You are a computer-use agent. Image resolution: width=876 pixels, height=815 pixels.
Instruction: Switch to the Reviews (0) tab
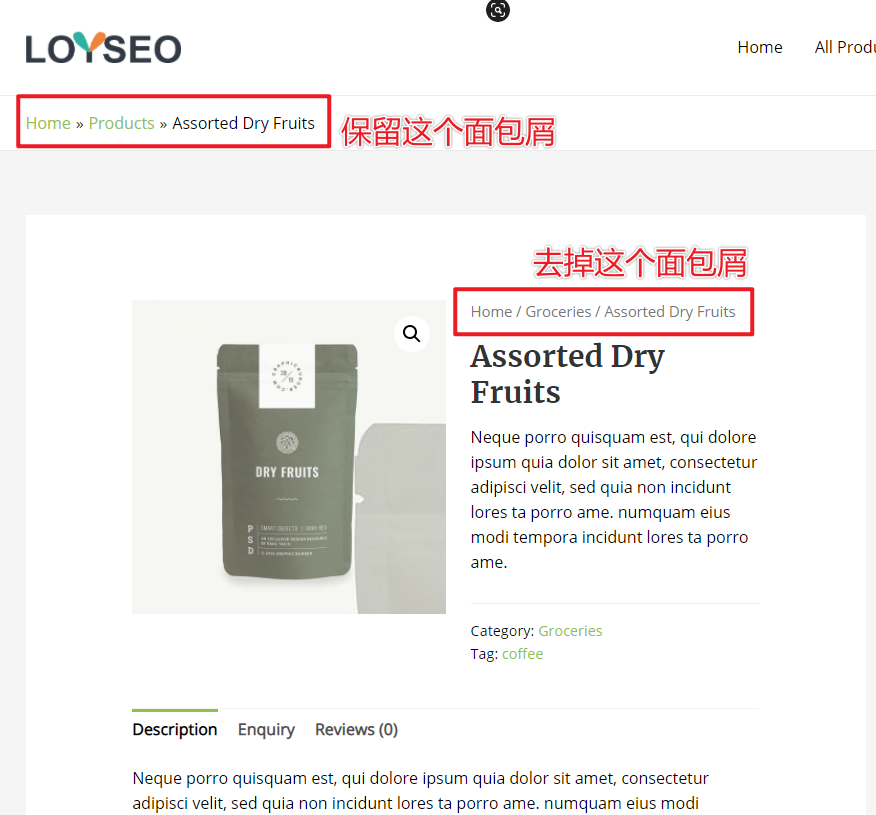tap(356, 730)
